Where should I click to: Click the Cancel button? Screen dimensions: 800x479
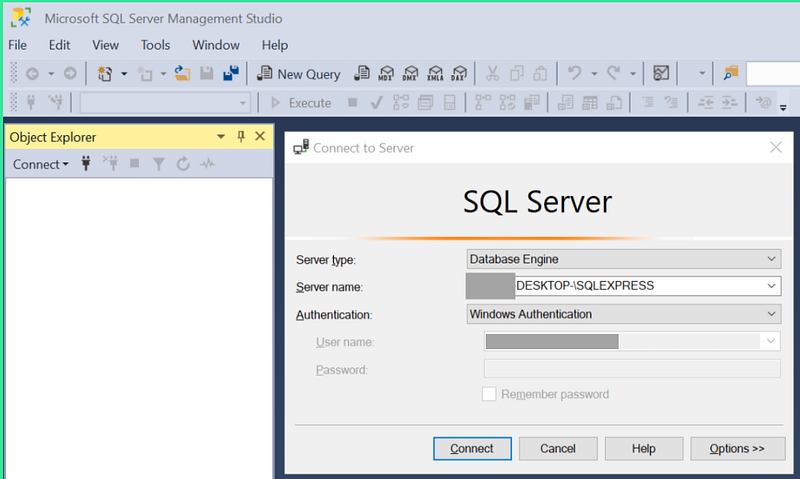tap(558, 448)
